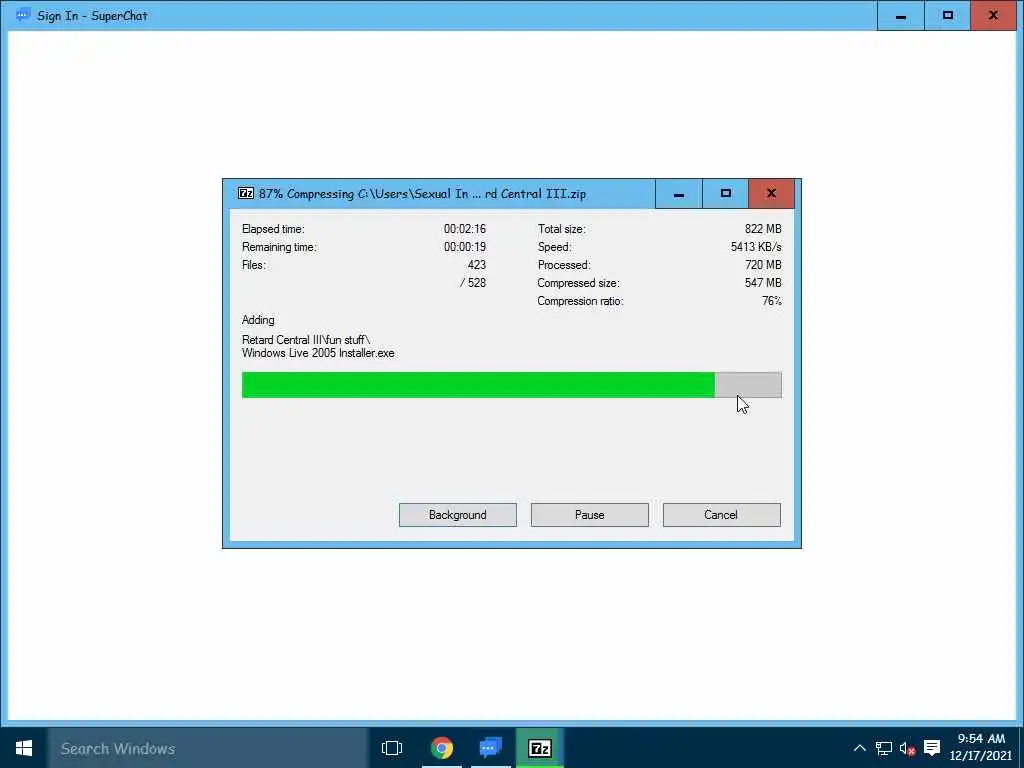Click the muted volume tray icon
Image resolution: width=1024 pixels, height=768 pixels.
(907, 748)
